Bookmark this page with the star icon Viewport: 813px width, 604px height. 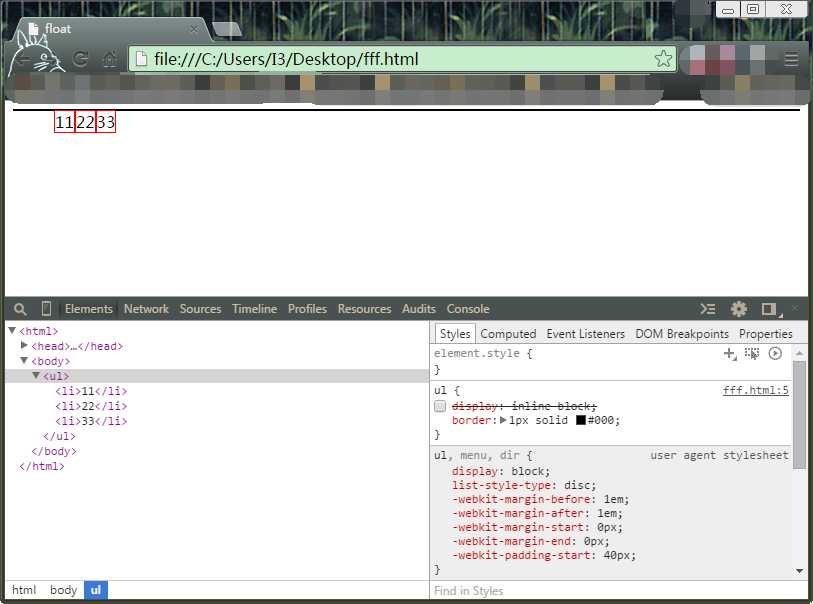click(663, 59)
